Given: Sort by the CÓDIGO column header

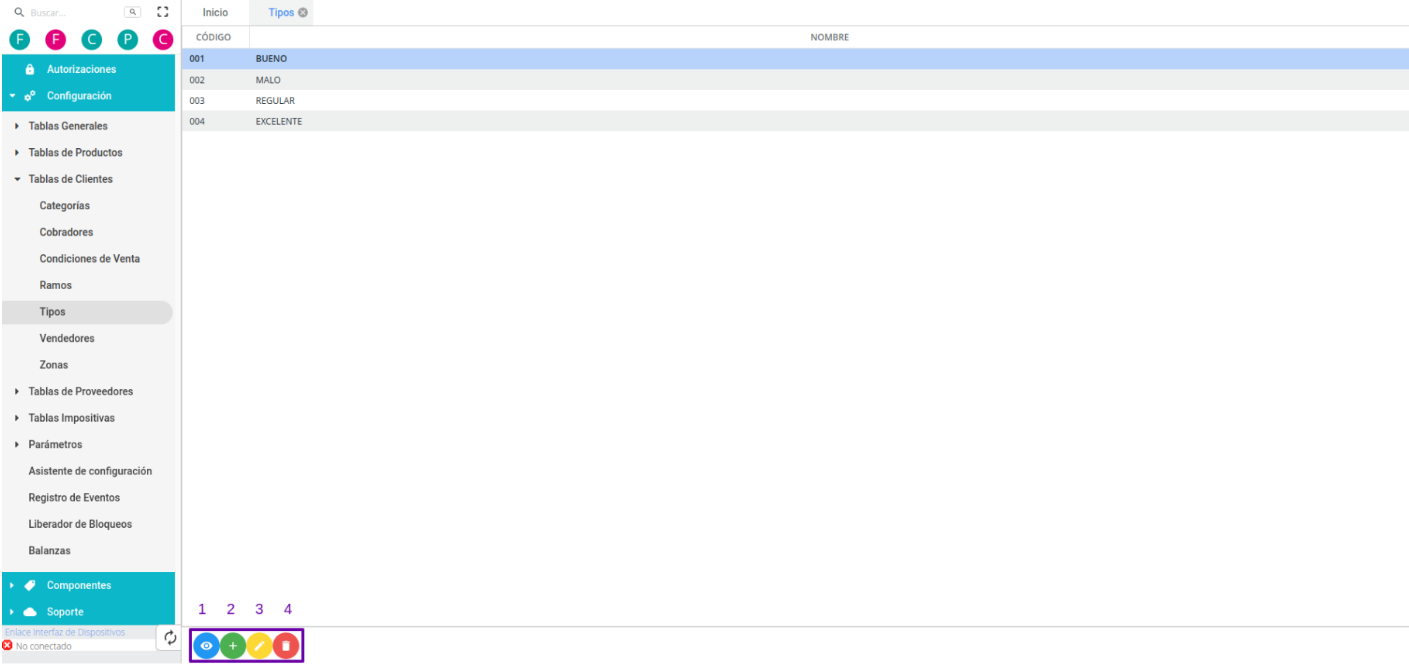Looking at the screenshot, I should click(x=214, y=37).
